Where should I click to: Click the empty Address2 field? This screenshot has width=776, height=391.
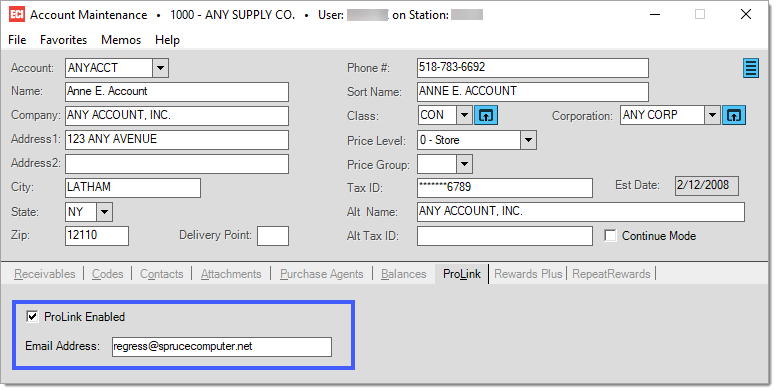[x=177, y=164]
